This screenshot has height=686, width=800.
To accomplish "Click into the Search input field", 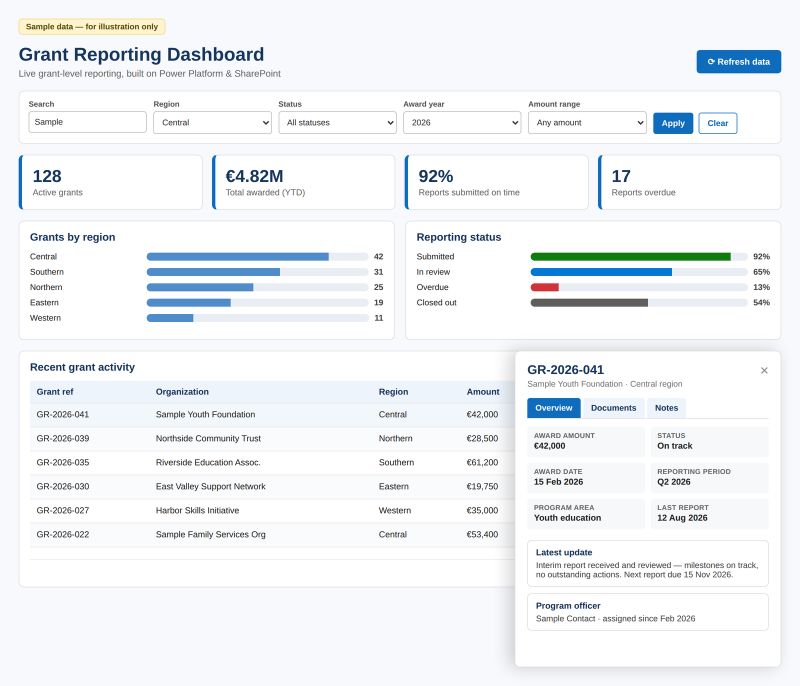I will (87, 122).
